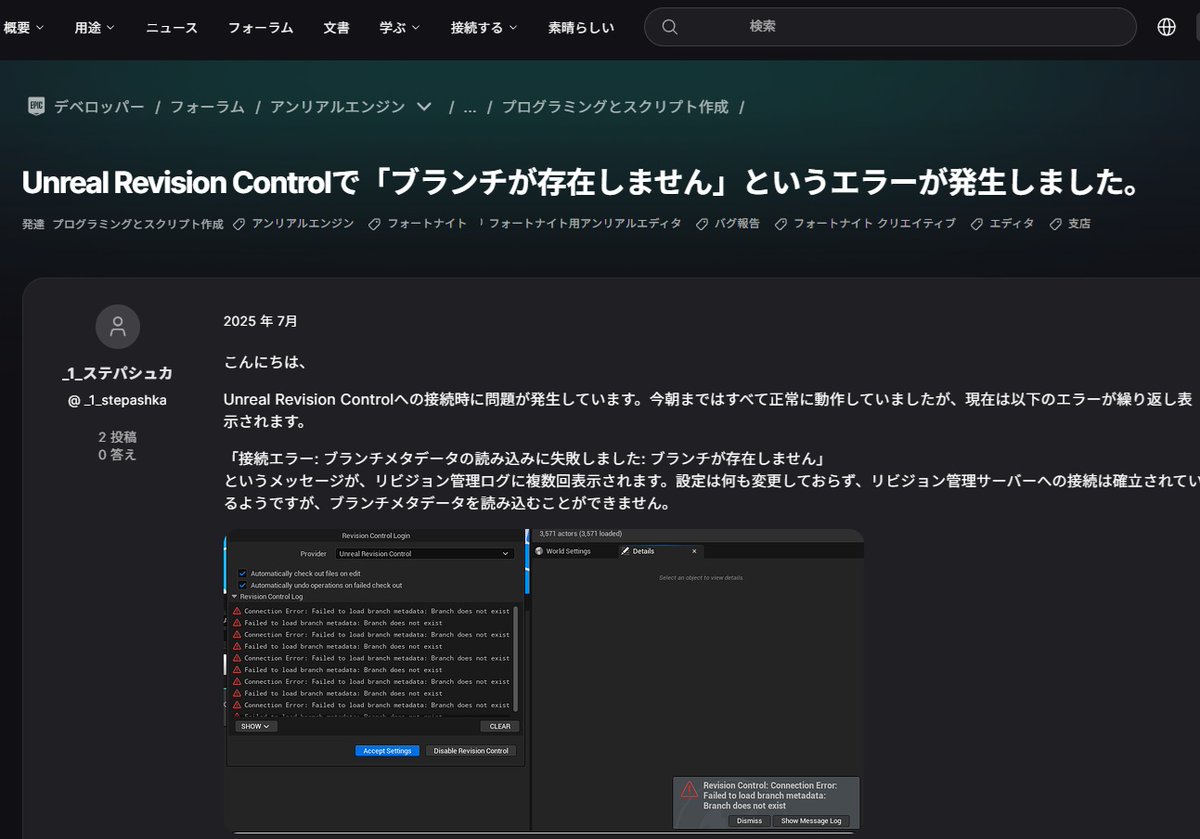The width and height of the screenshot is (1200, 839).
Task: Click the Epic Games logo in the breadcrumb
Action: click(37, 106)
